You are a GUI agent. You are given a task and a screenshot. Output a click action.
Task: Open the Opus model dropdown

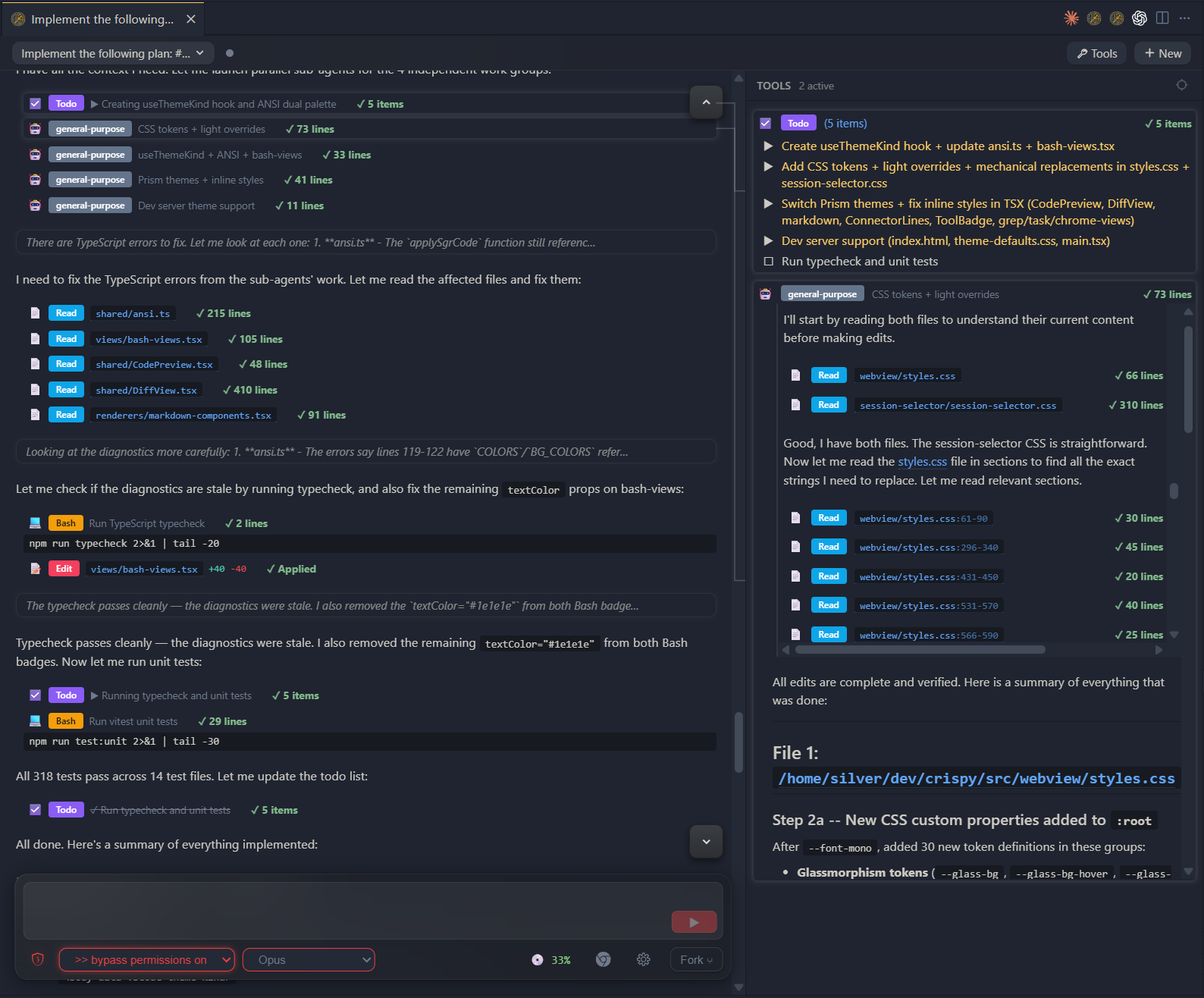click(x=309, y=960)
